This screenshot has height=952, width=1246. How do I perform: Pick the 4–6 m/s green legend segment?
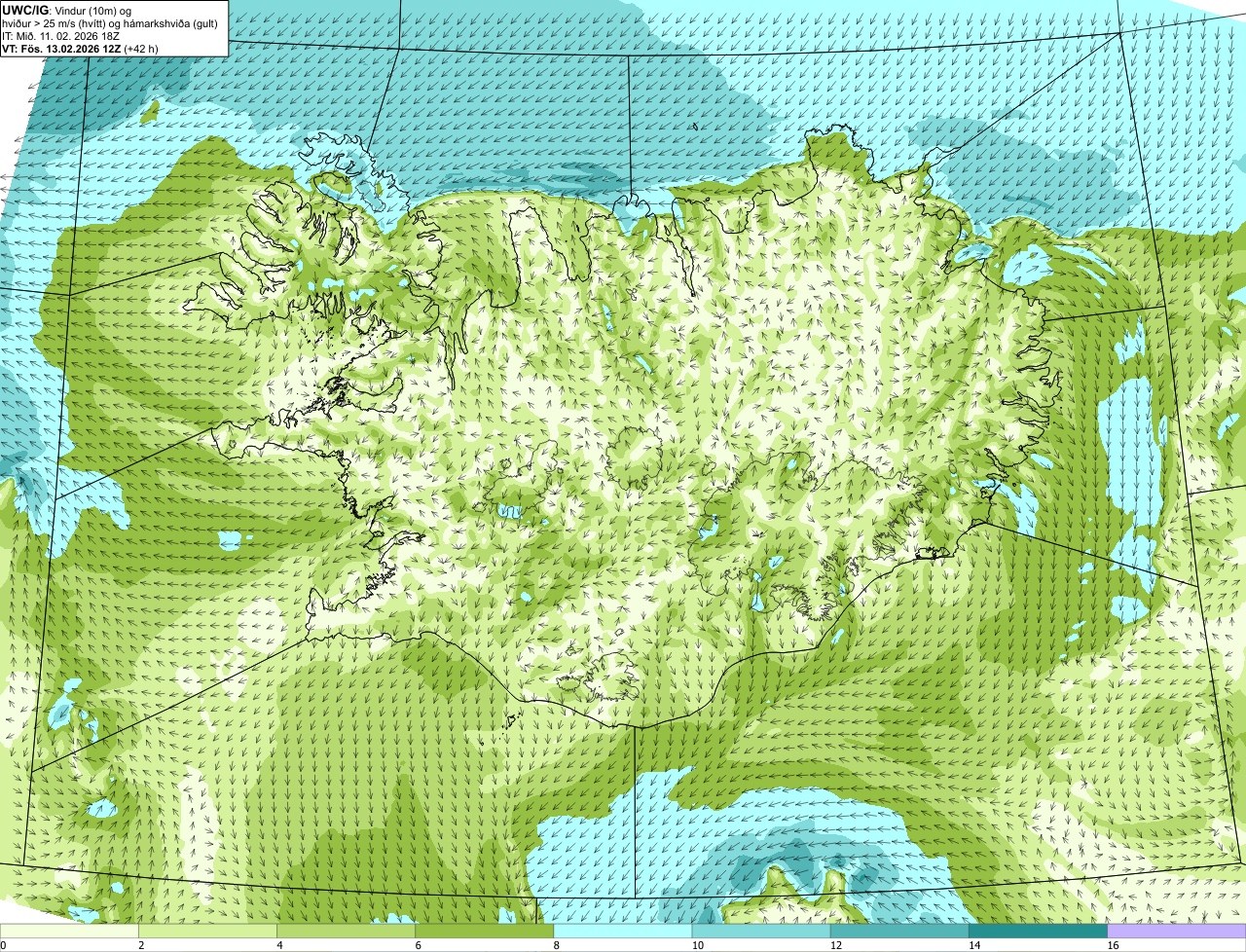pyautogui.click(x=347, y=932)
